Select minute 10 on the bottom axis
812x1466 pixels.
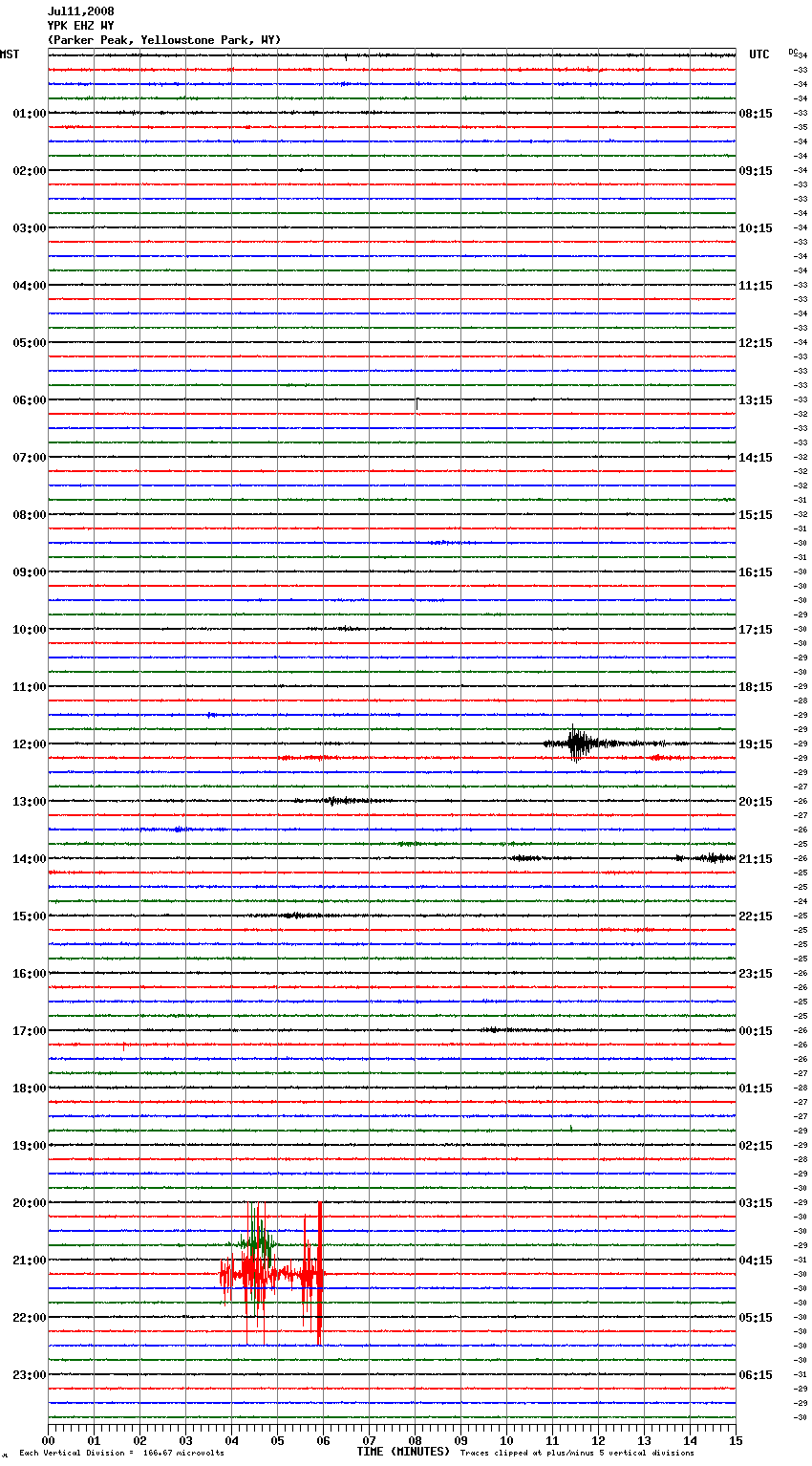click(x=506, y=1440)
